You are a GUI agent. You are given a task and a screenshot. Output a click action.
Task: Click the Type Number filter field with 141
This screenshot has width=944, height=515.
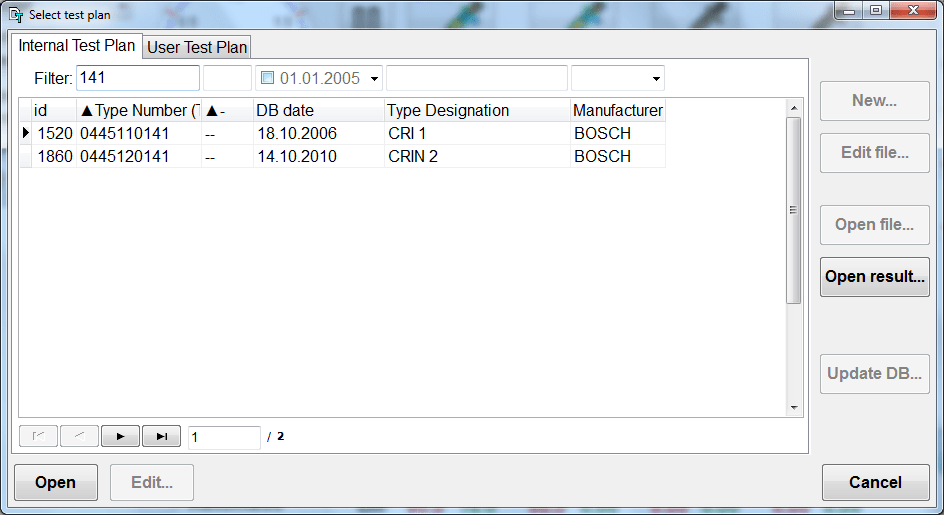coord(138,78)
